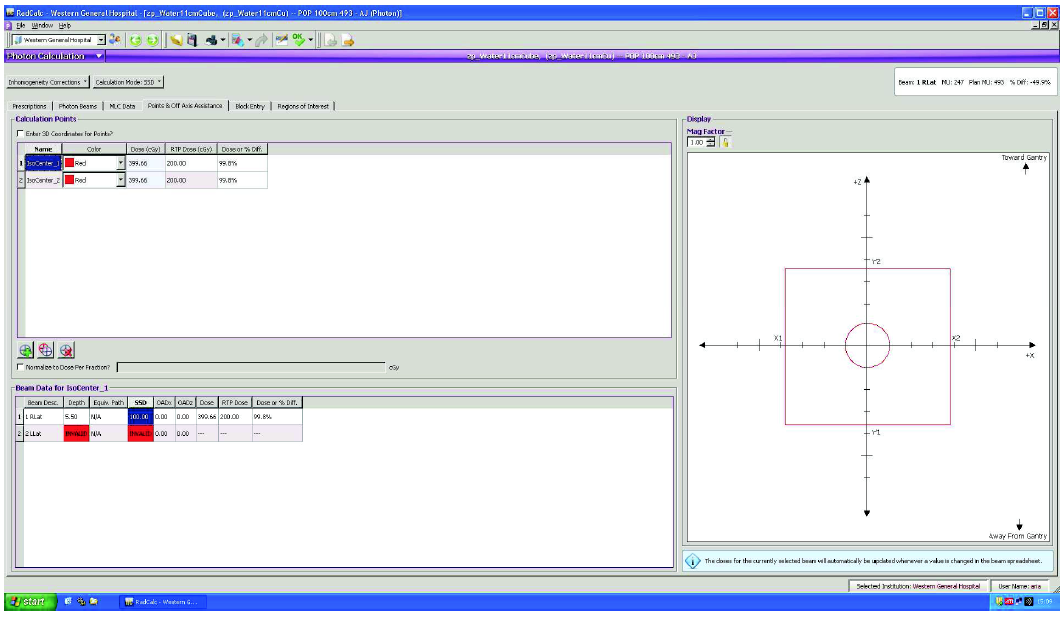Select the IsoCenter_2 name cell
Screen dimensions: 1064x617
tap(43, 181)
